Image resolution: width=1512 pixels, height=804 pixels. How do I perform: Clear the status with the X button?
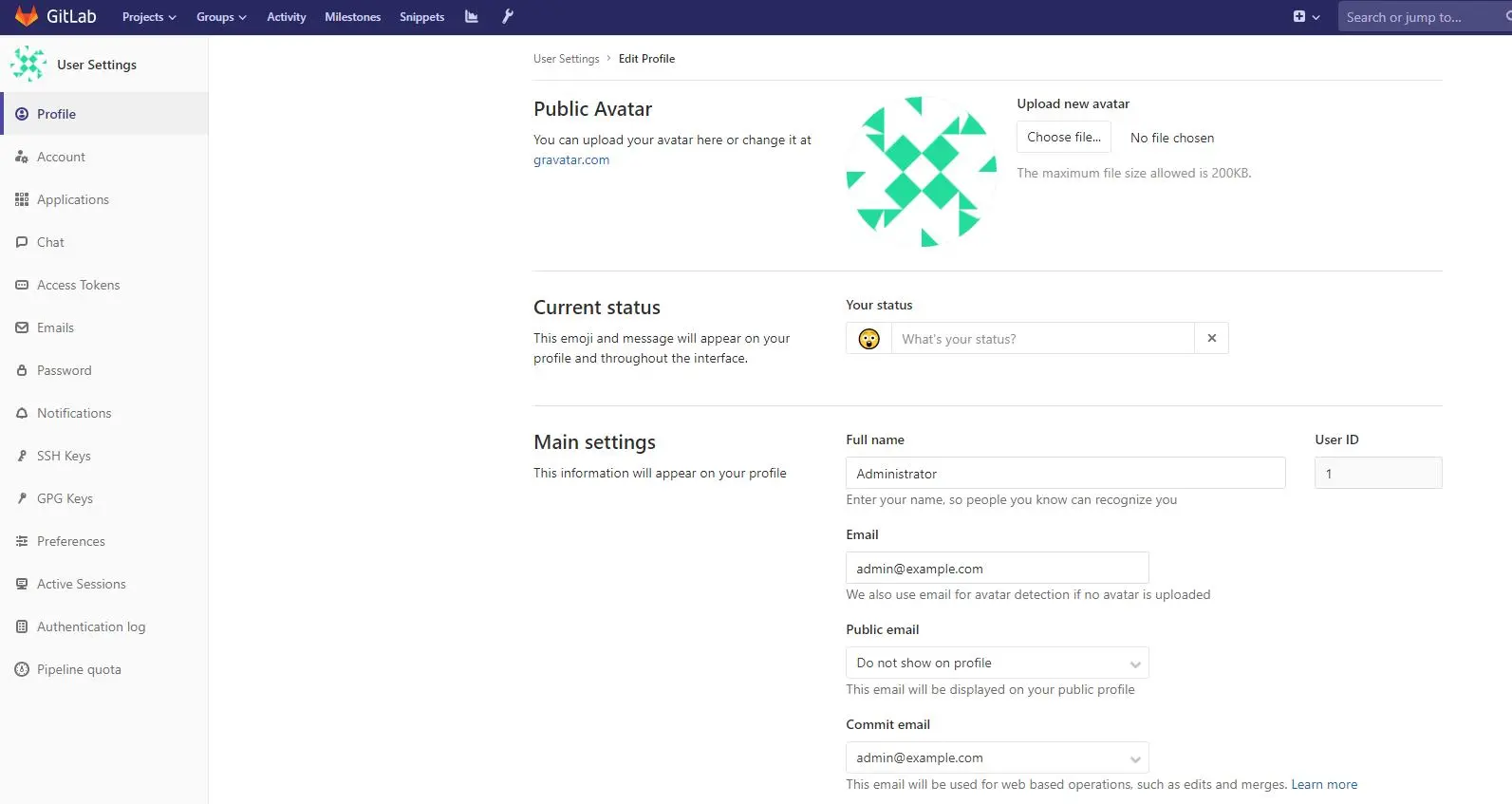coord(1211,338)
